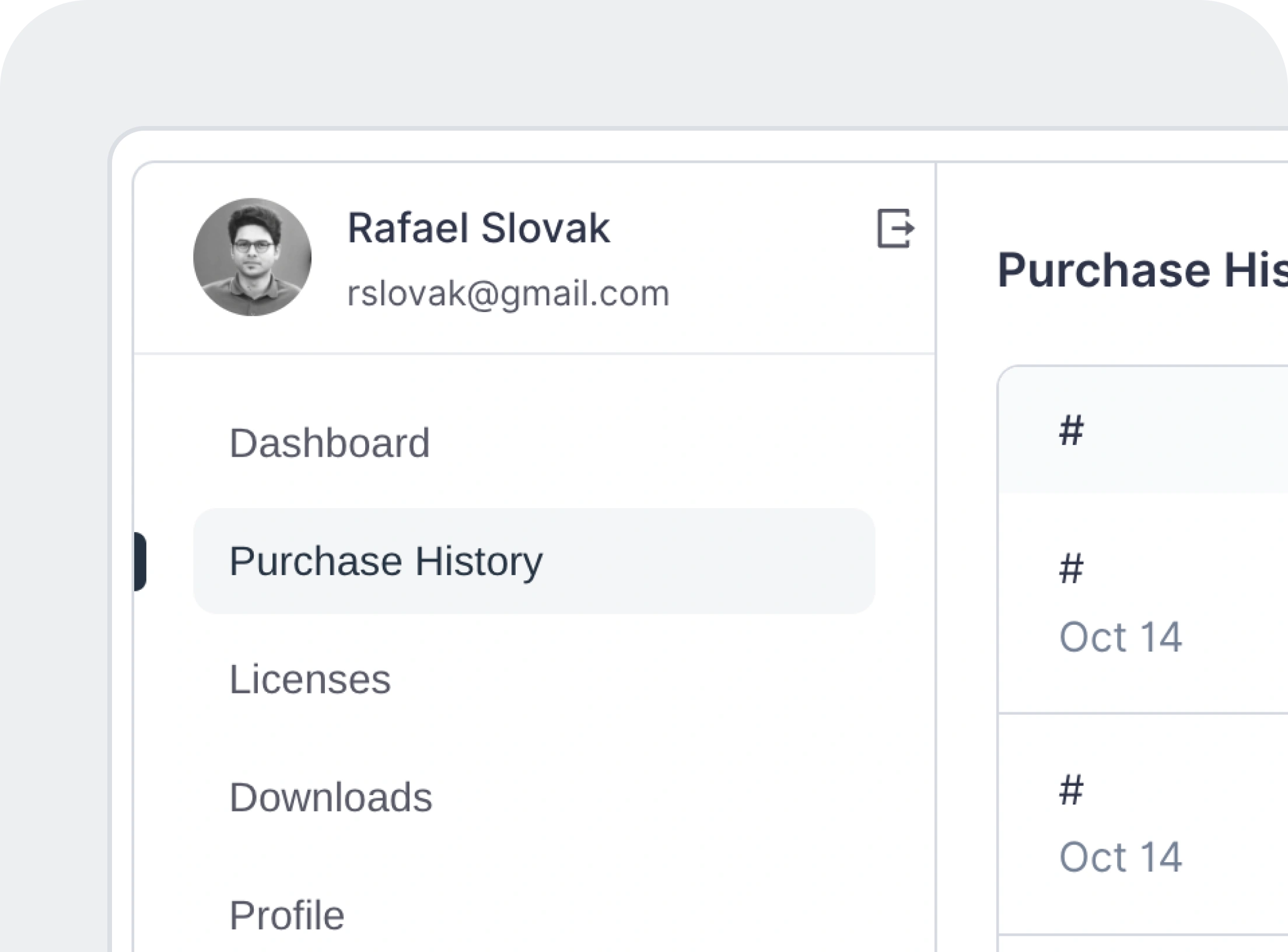
Task: Navigate to the Downloads page
Action: point(331,797)
